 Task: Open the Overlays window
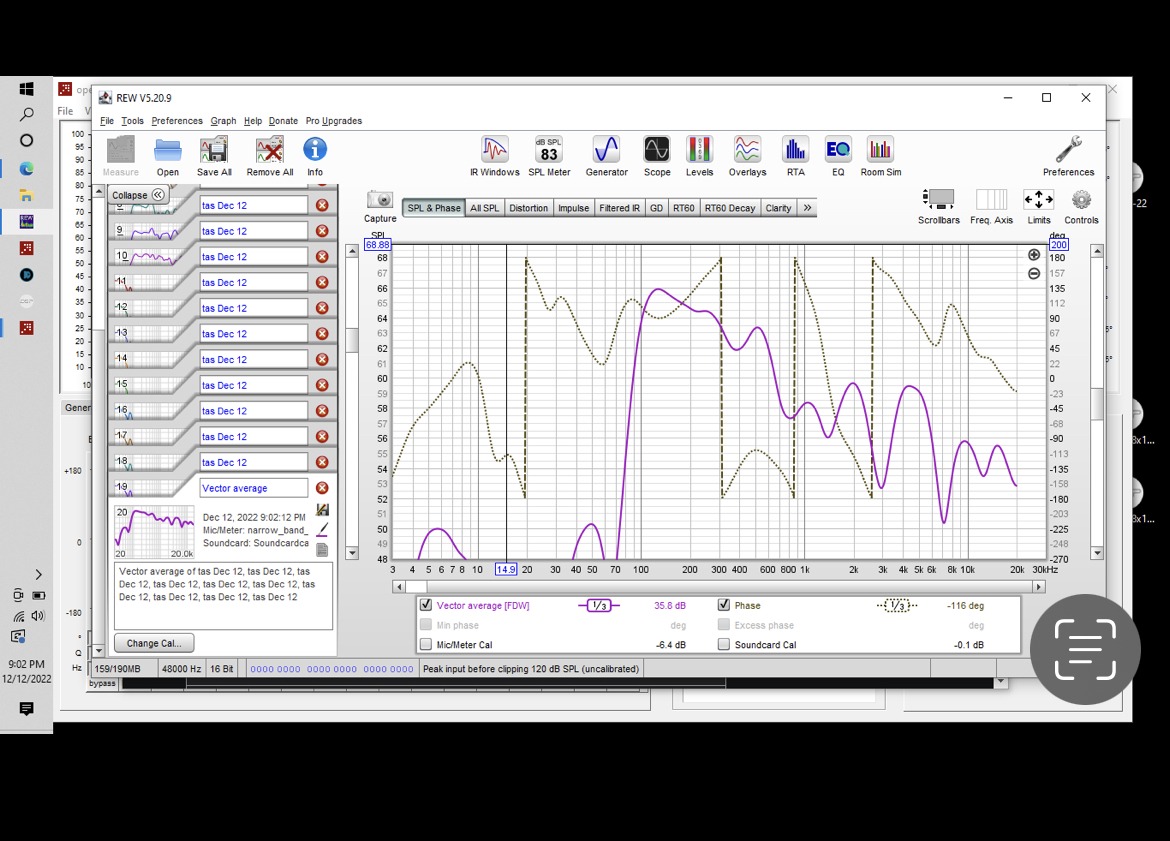pos(747,156)
